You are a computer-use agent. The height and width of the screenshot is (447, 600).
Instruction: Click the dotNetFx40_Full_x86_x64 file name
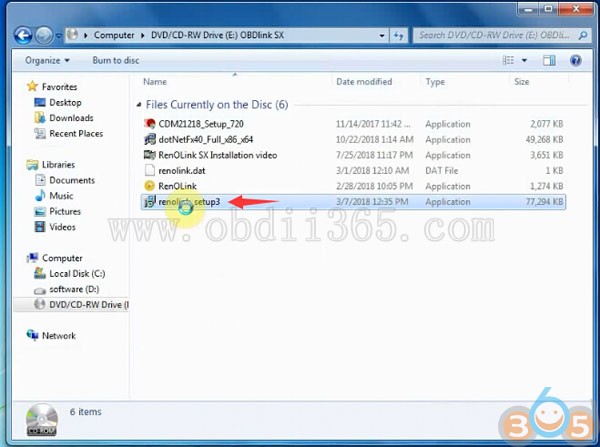[x=205, y=139]
